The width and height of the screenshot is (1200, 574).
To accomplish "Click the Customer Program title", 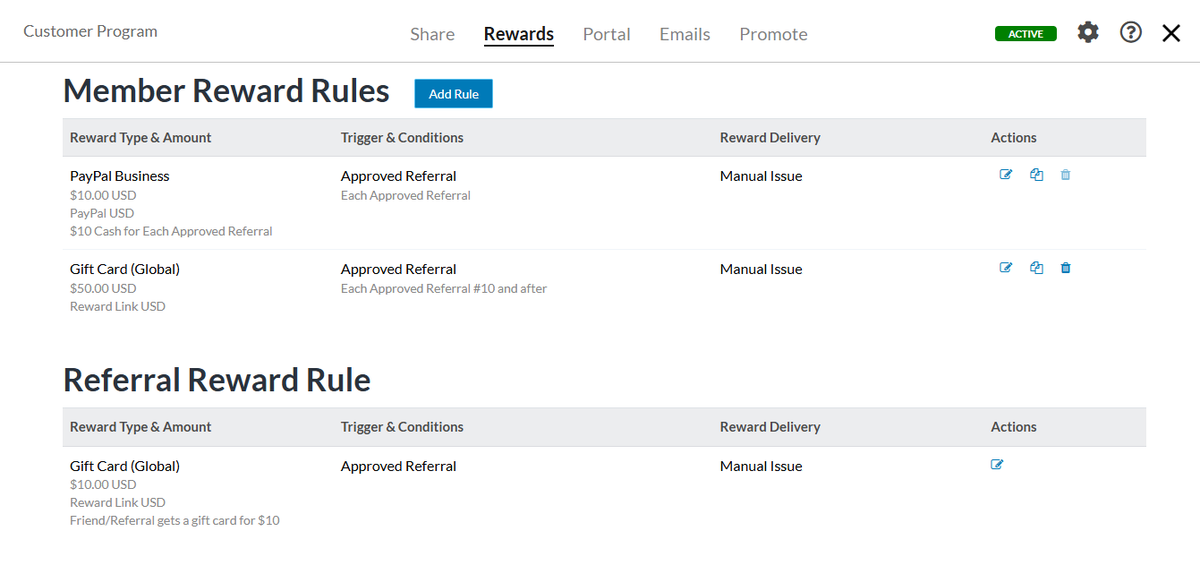I will pyautogui.click(x=90, y=31).
